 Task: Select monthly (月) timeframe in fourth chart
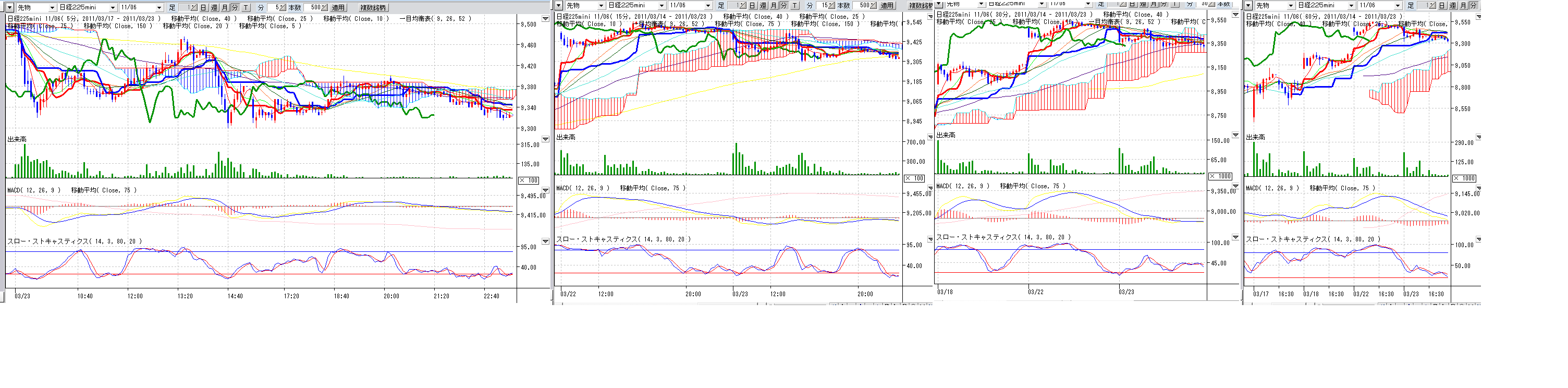tap(1462, 6)
